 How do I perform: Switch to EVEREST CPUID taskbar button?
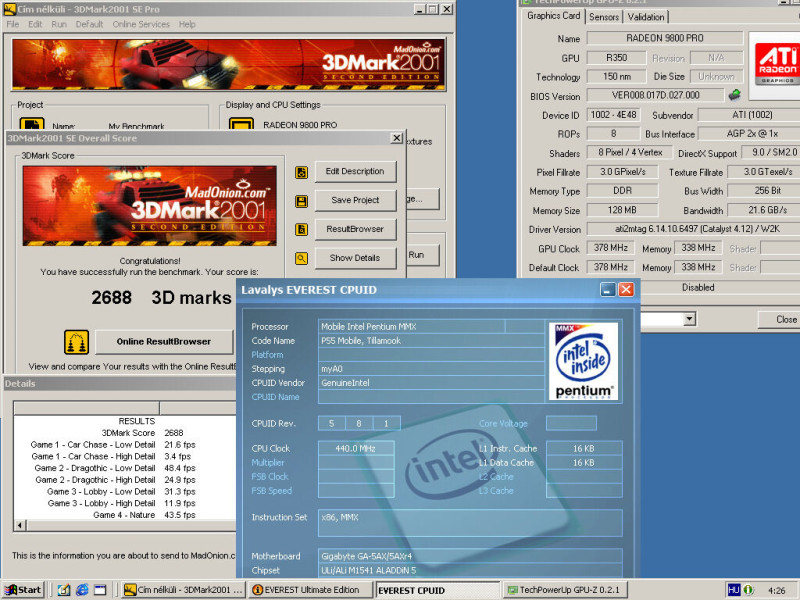438,590
